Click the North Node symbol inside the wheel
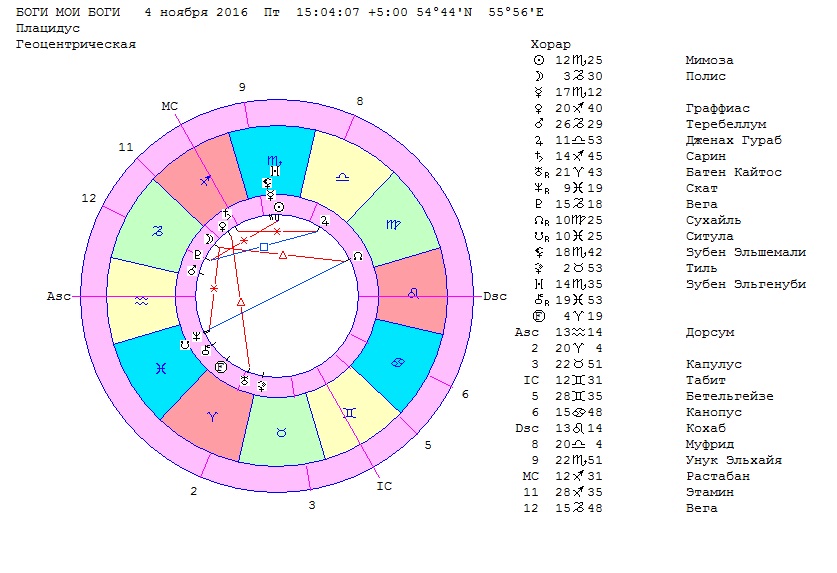Screen dimensions: 837x573 coord(358,257)
